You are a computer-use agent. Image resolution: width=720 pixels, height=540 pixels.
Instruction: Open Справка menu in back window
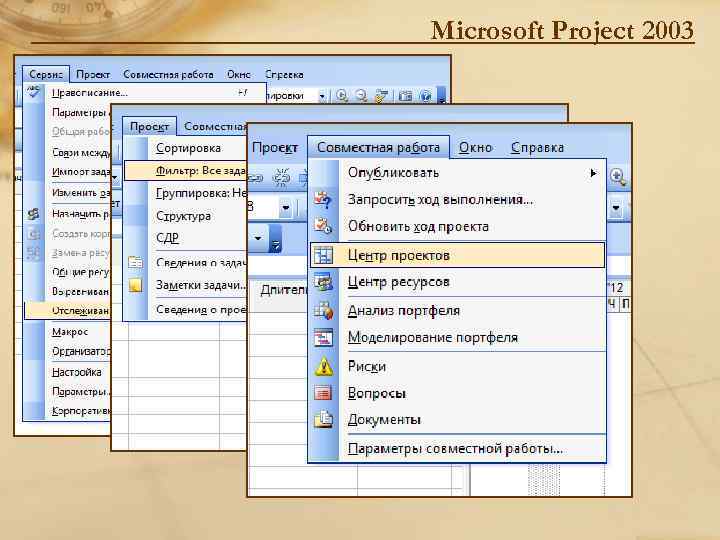coord(284,74)
